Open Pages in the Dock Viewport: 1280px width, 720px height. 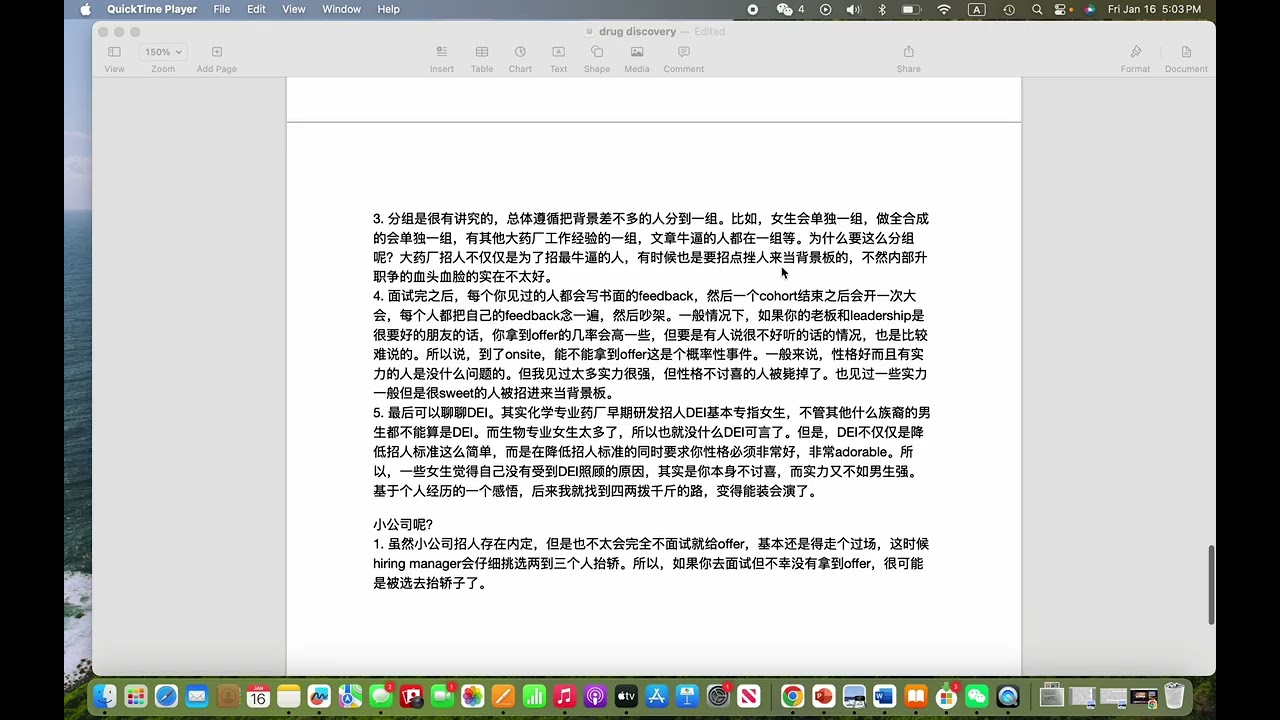pos(503,696)
